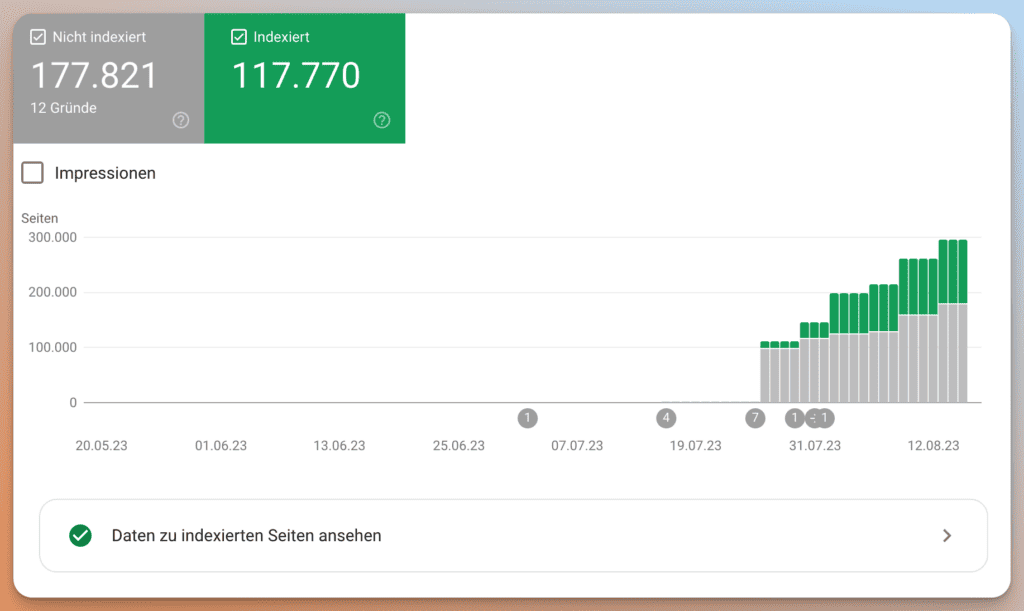Click the leftmost annotation marker labeled 1

point(528,418)
